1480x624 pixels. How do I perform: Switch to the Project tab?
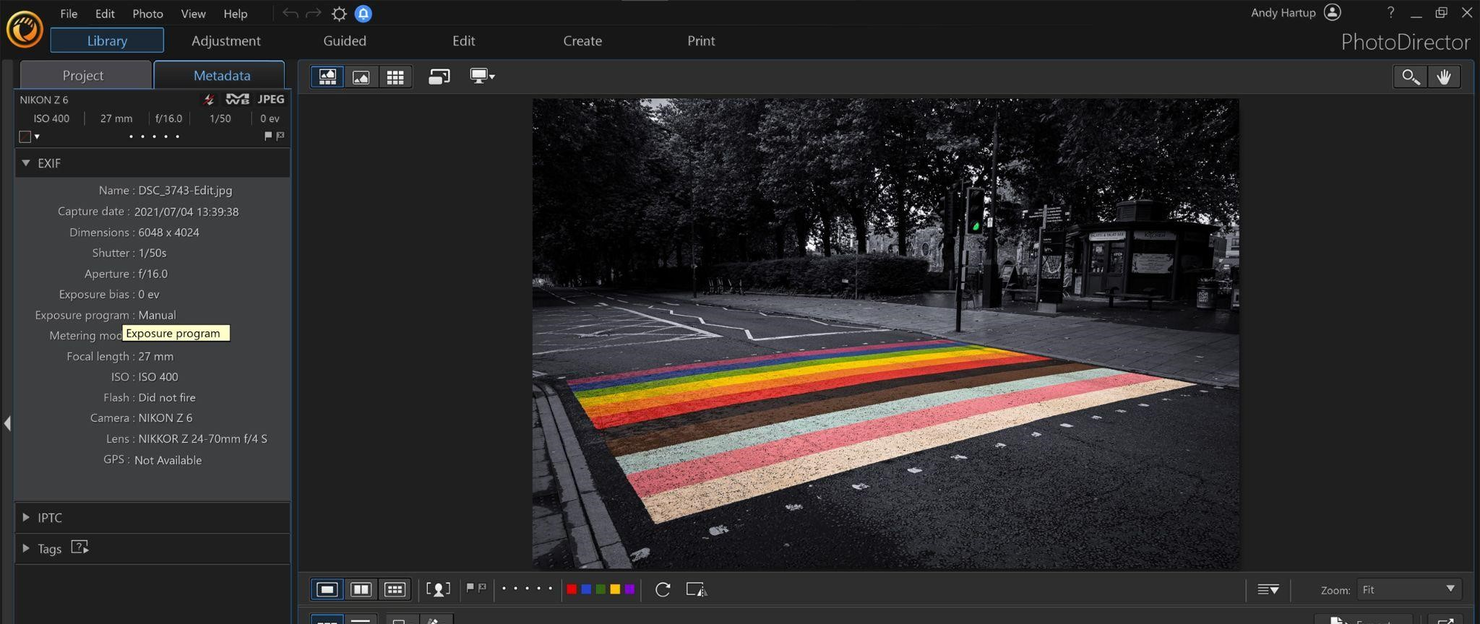click(x=83, y=75)
